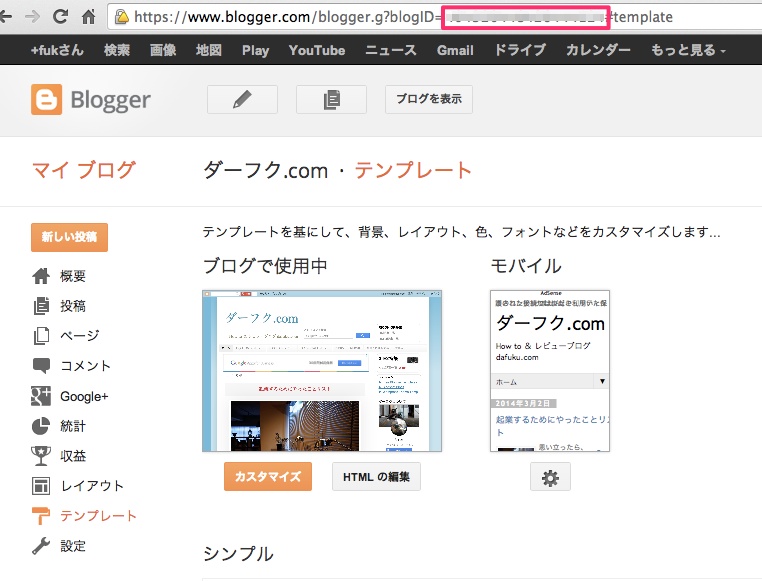Viewport: 762px width, 581px height.
Task: Click the テンプレート paint roller icon
Action: point(41,516)
